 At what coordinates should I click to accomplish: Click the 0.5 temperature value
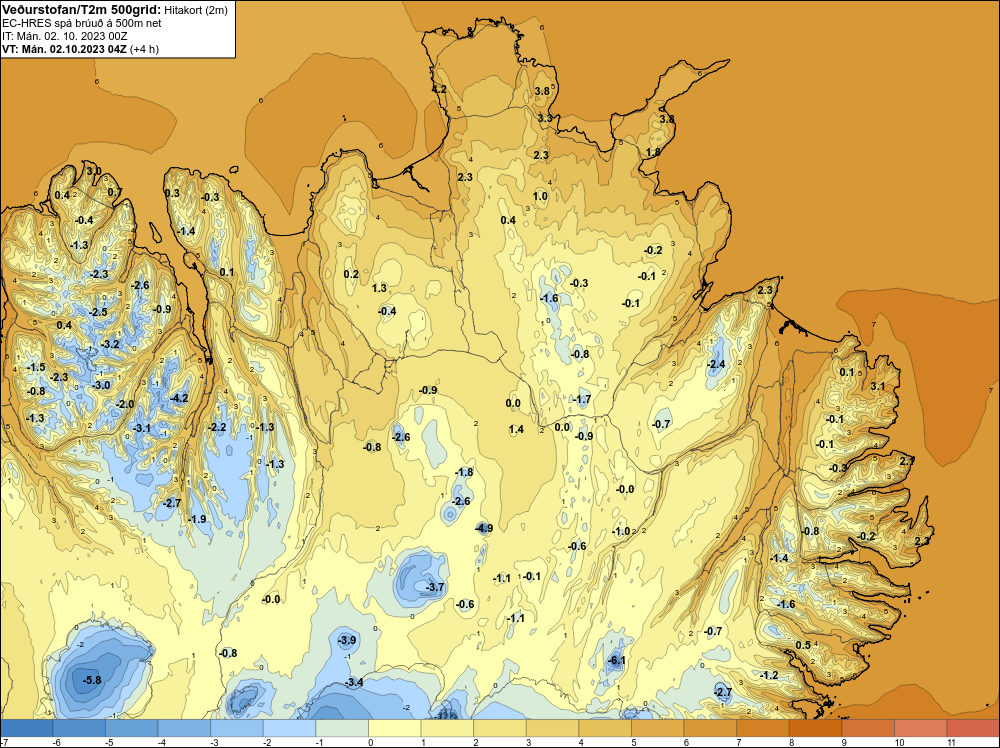[x=803, y=645]
